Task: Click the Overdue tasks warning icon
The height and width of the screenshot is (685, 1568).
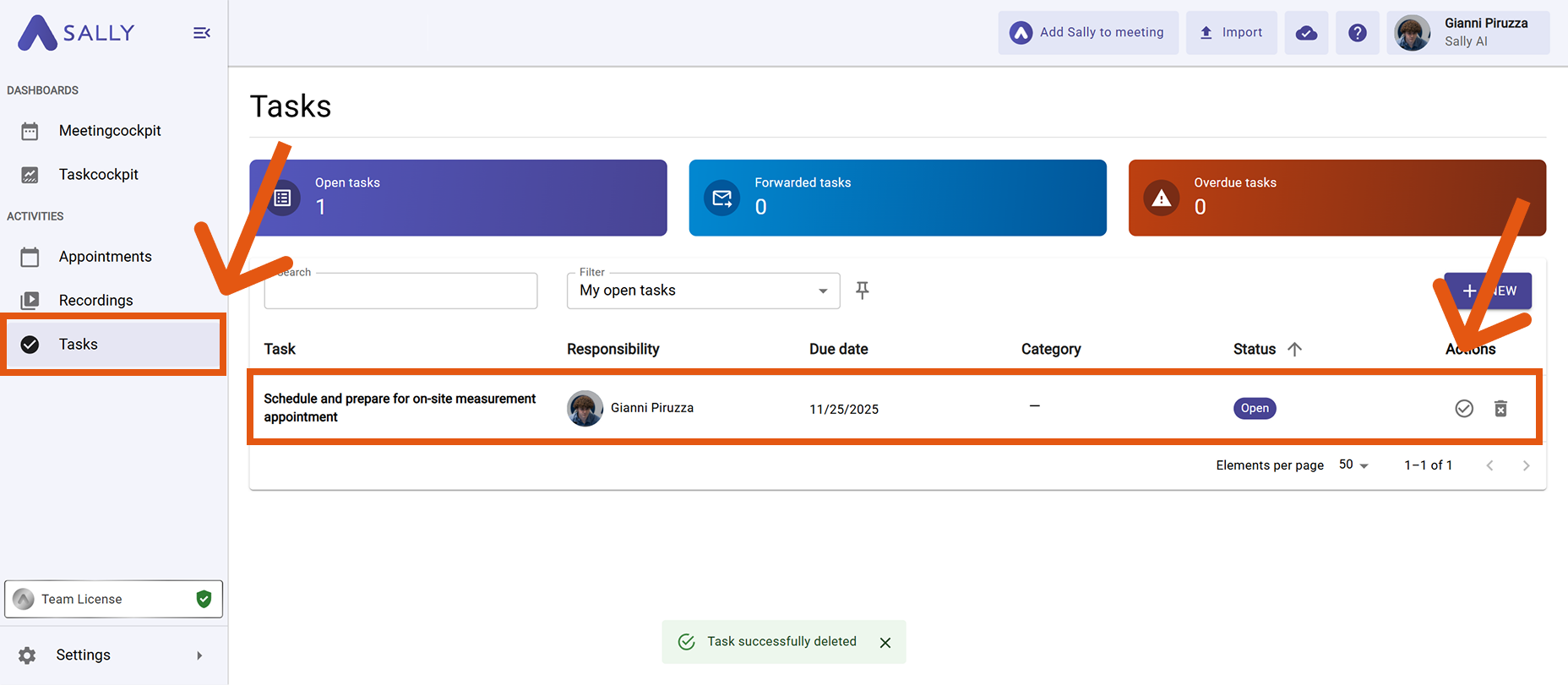Action: point(1162,198)
